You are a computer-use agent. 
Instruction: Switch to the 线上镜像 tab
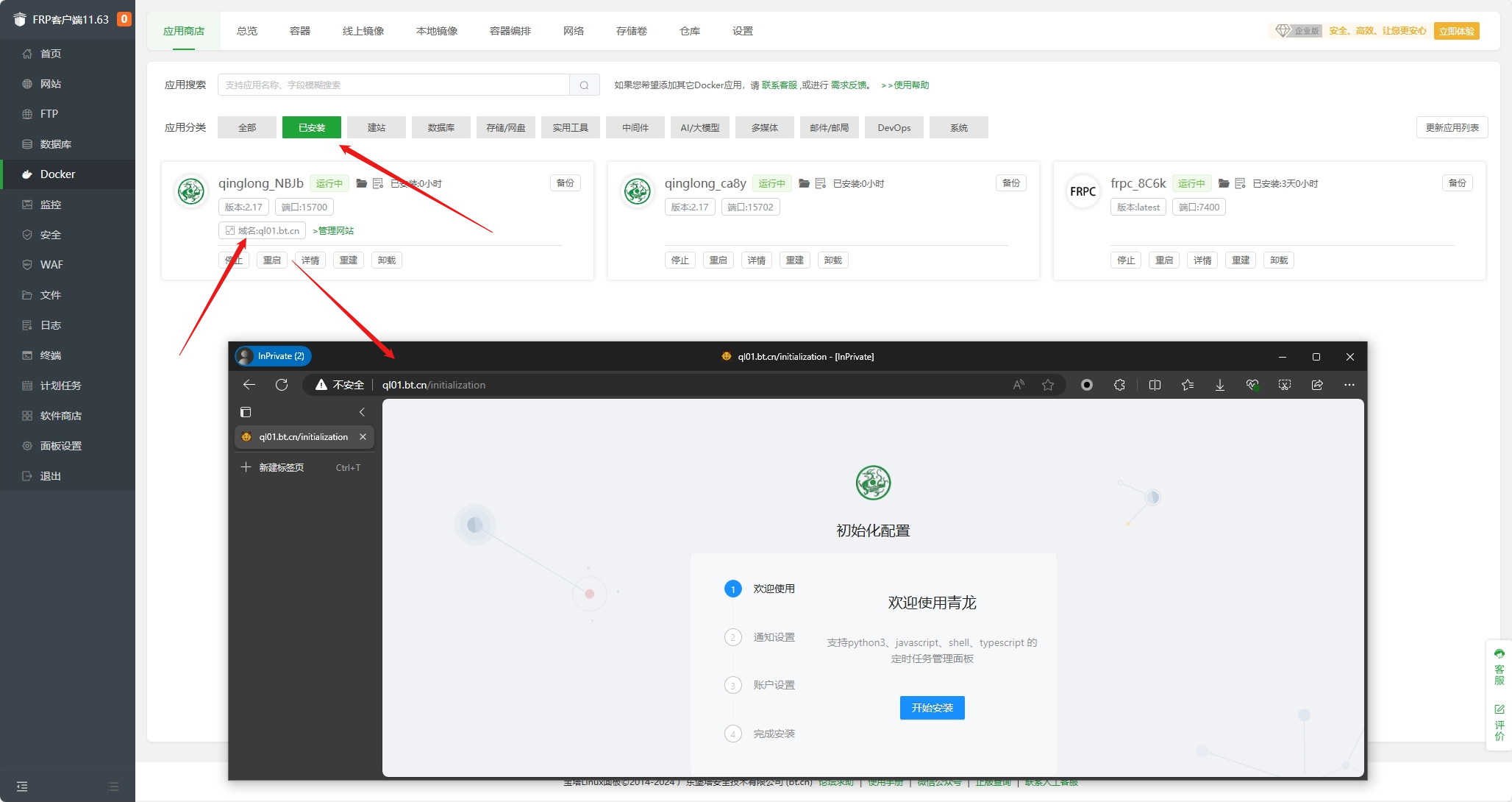(363, 31)
